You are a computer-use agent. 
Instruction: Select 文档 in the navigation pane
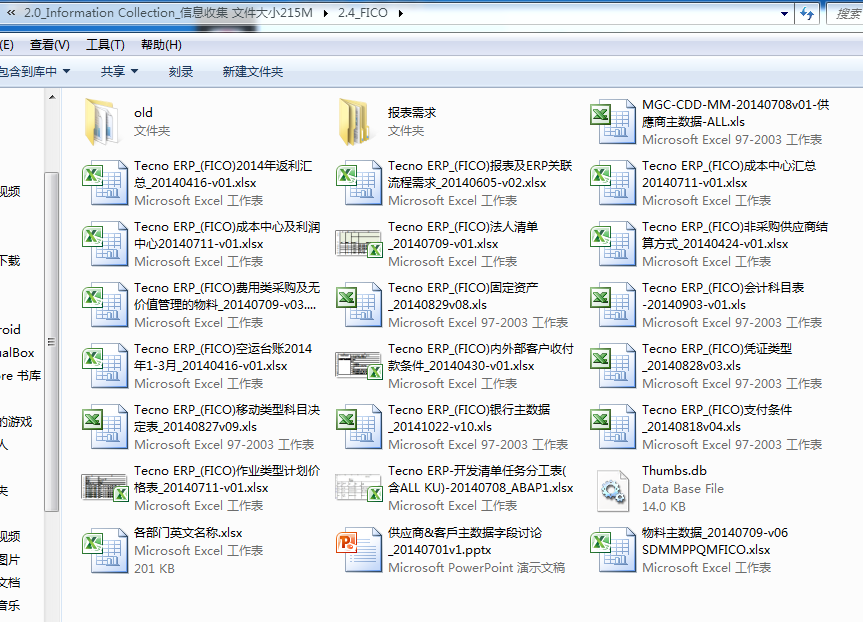pos(10,583)
